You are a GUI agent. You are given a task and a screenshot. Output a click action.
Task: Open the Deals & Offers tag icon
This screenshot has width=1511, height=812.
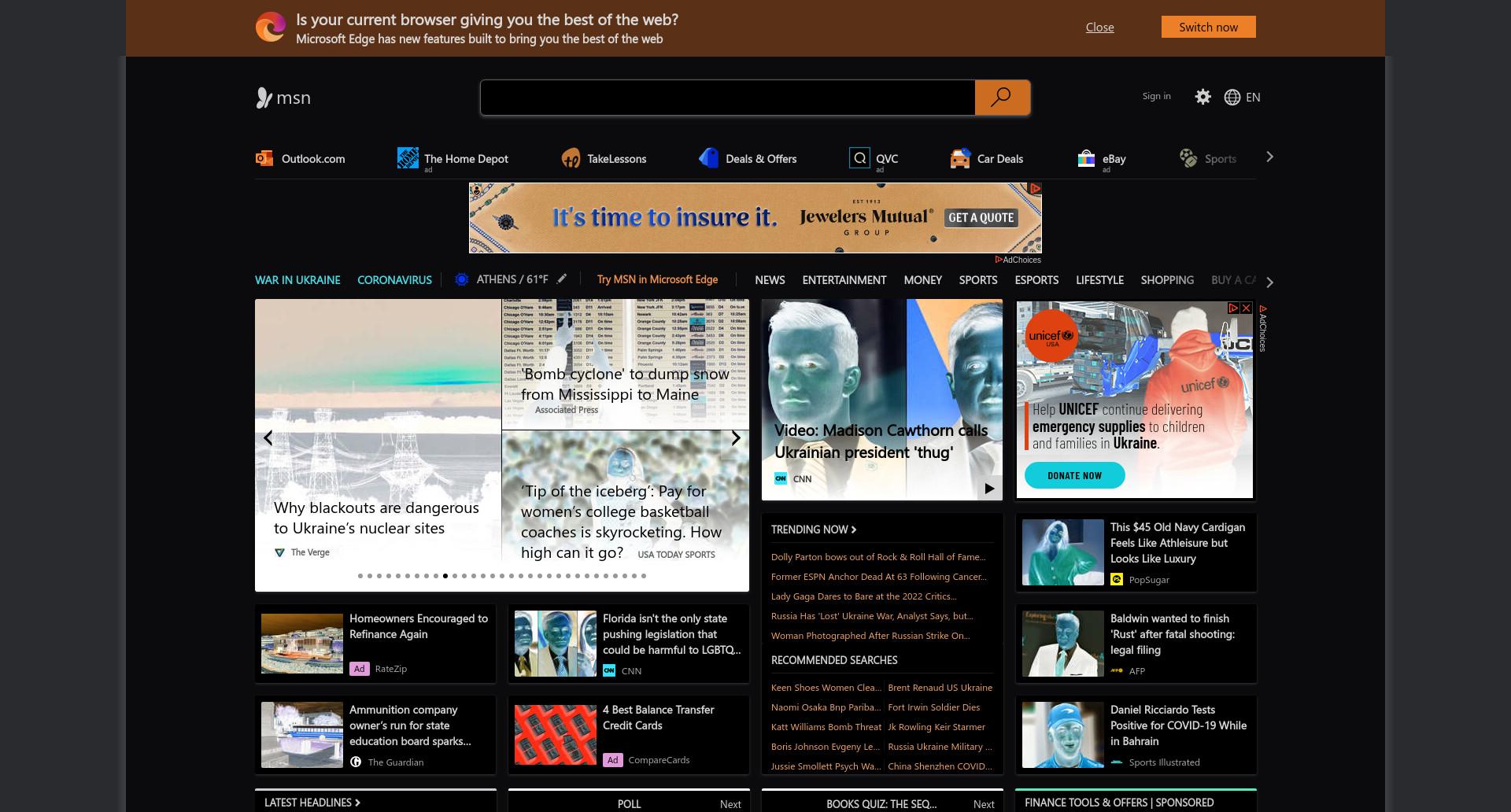point(708,158)
